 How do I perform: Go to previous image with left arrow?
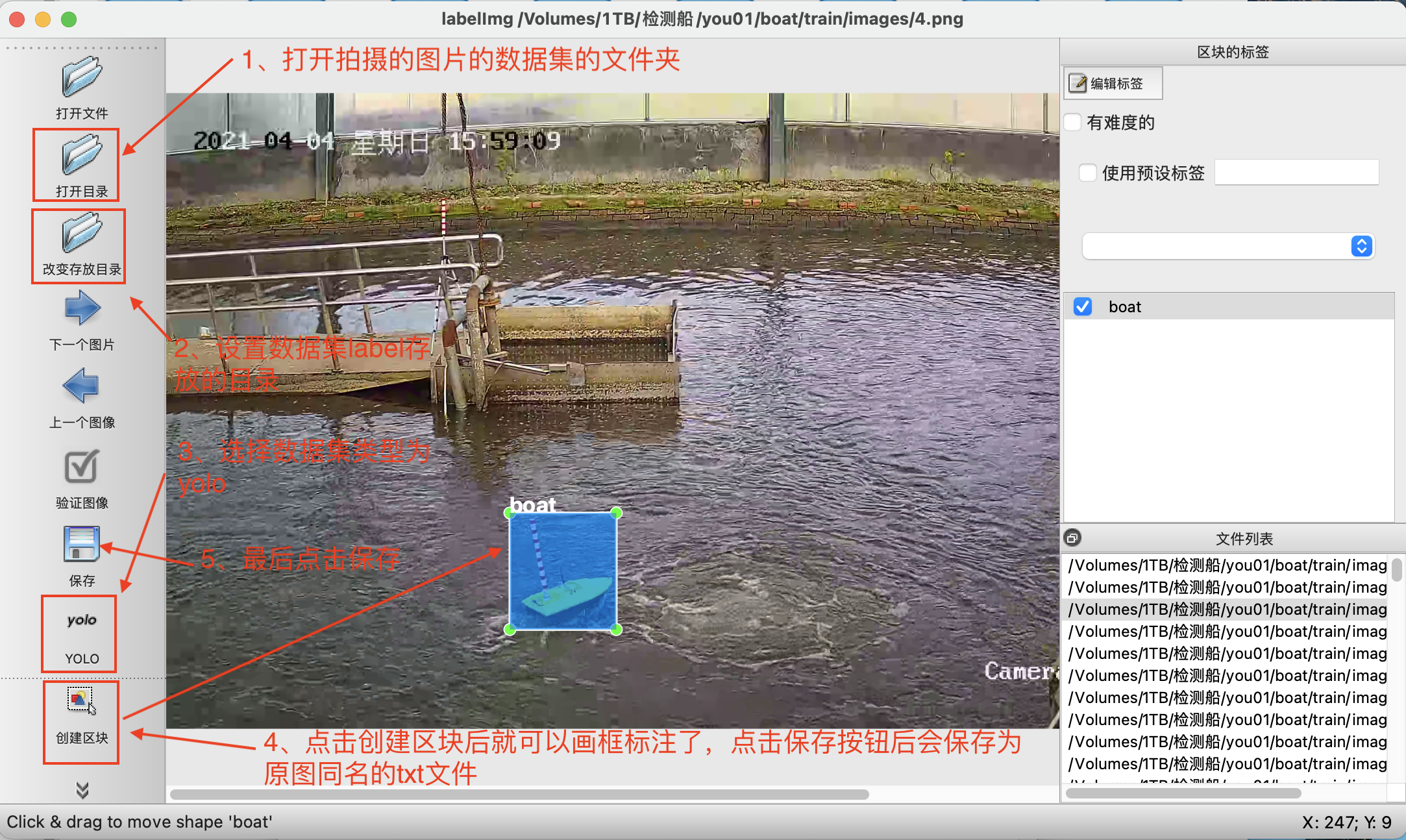tap(81, 386)
